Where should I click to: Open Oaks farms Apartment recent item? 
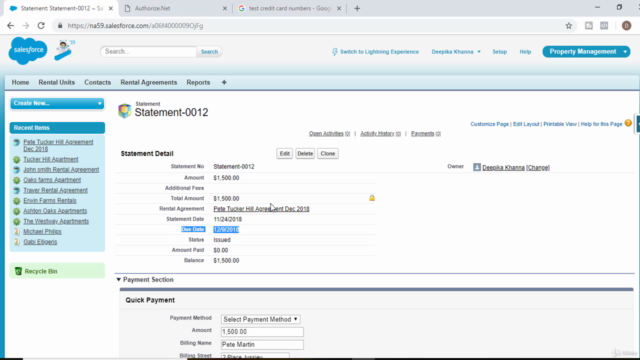point(52,180)
